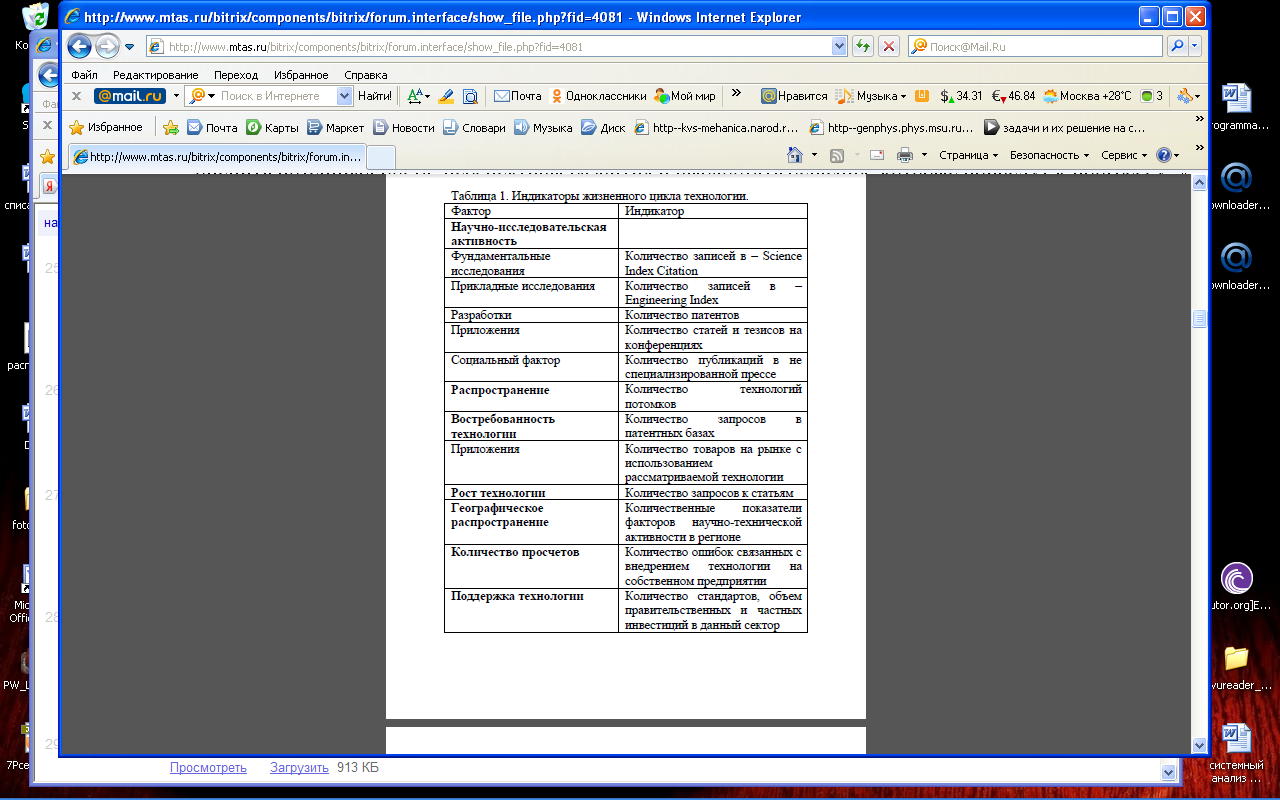Go back with the browser Back arrow
The height and width of the screenshot is (800, 1280).
click(x=80, y=46)
